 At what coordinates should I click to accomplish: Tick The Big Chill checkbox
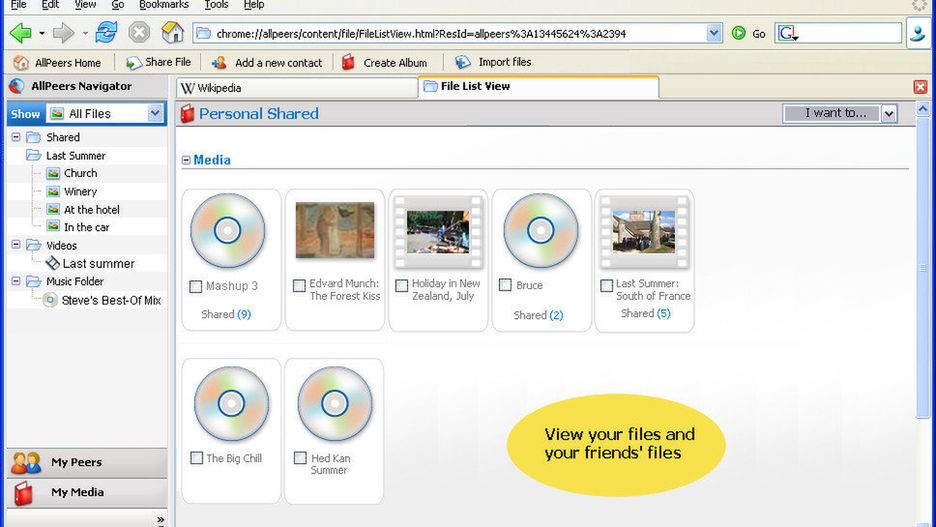[x=196, y=458]
